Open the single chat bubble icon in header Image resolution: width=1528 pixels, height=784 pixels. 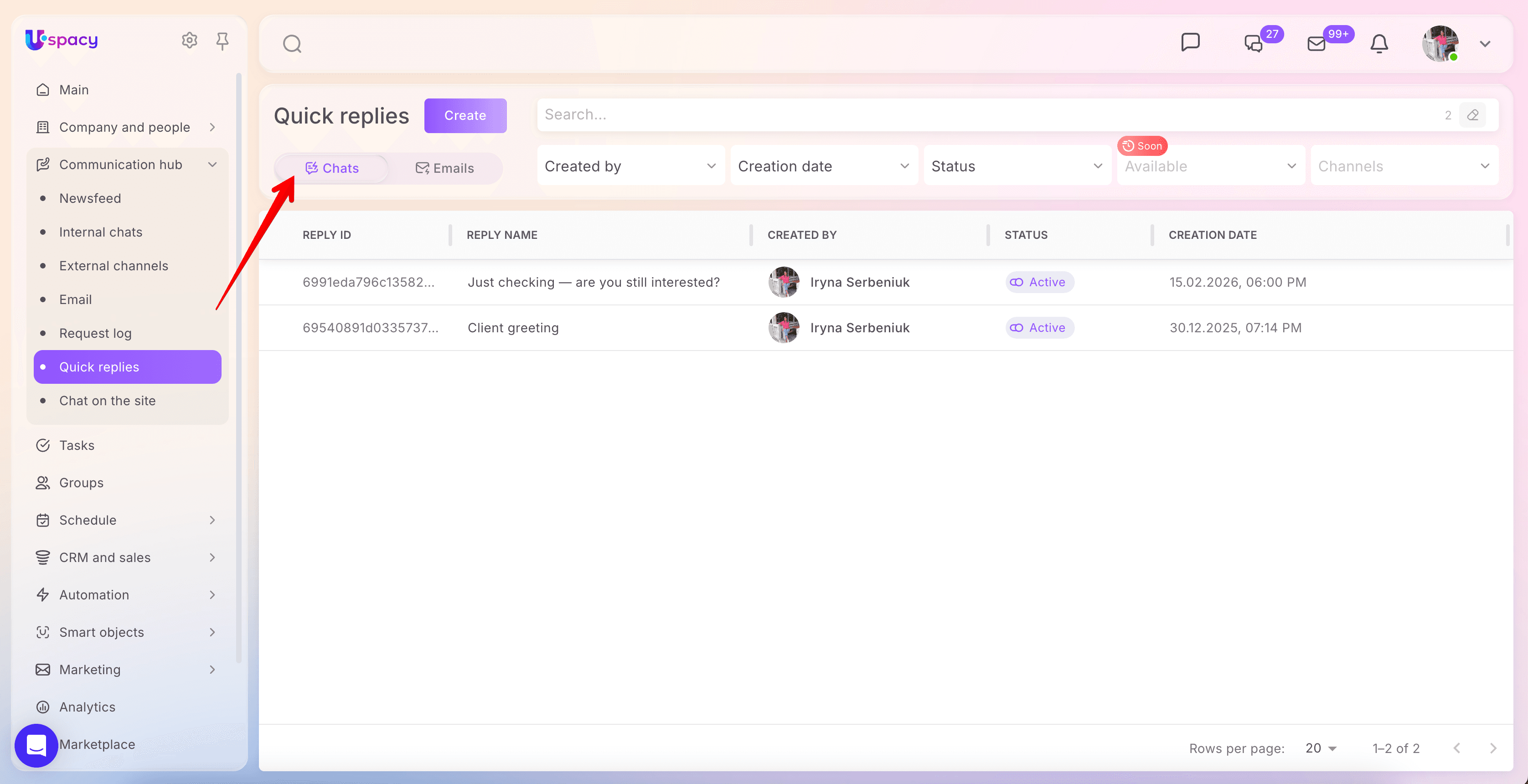1190,43
